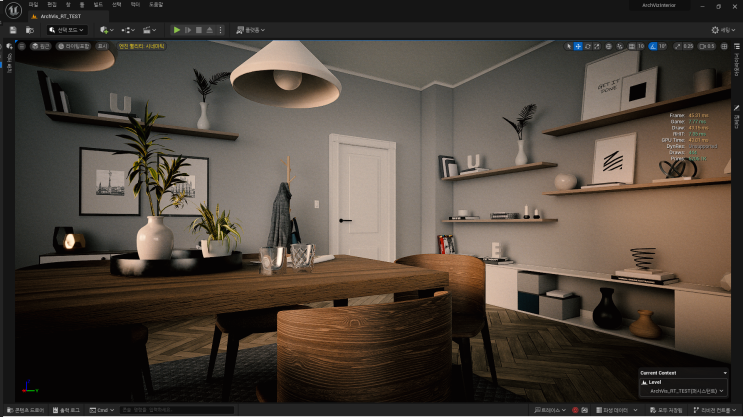743x417 pixels.
Task: Toggle world/local coordinate system globe icon
Action: pyautogui.click(x=609, y=46)
